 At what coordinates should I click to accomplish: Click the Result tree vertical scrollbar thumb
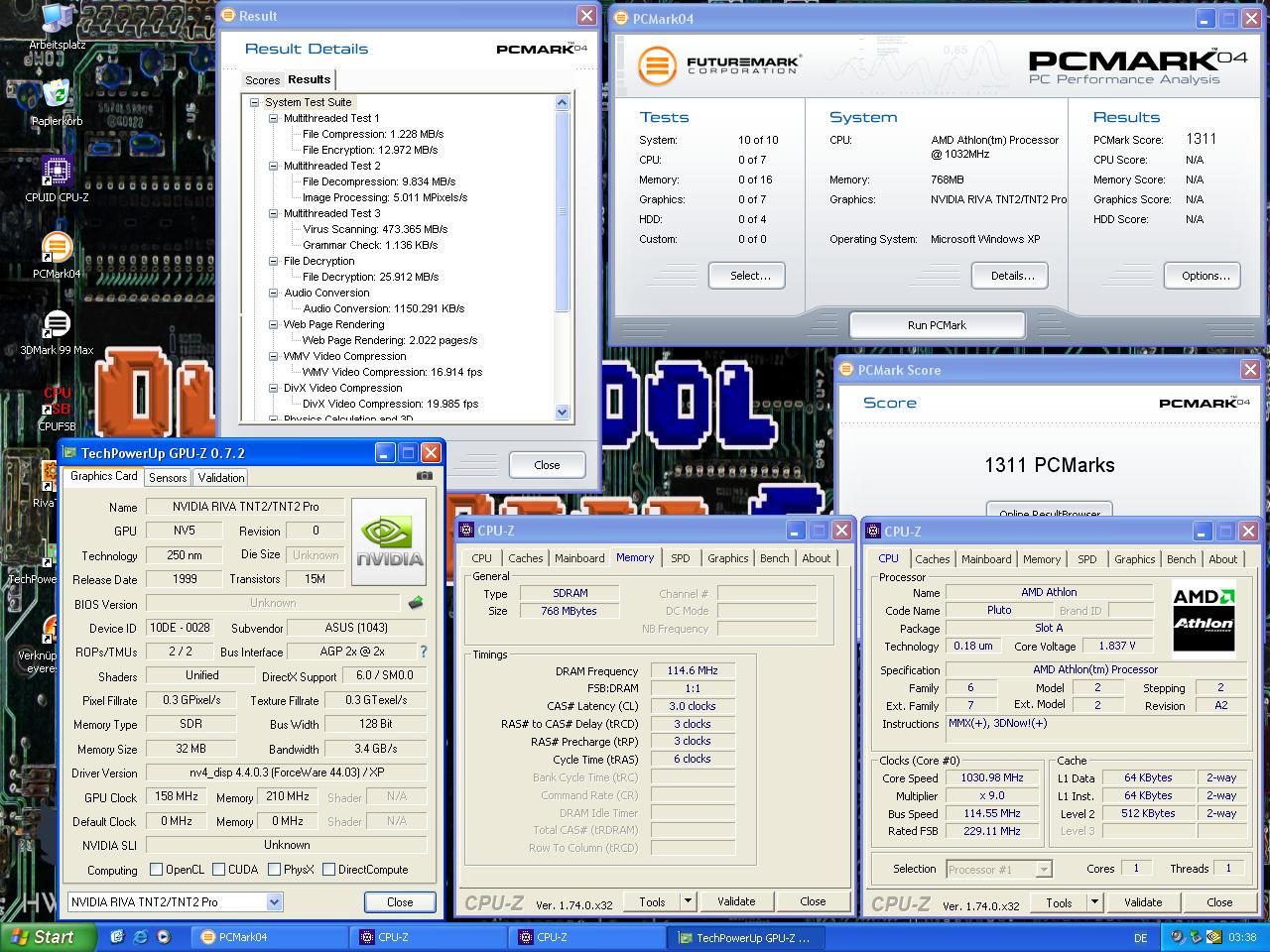563,210
